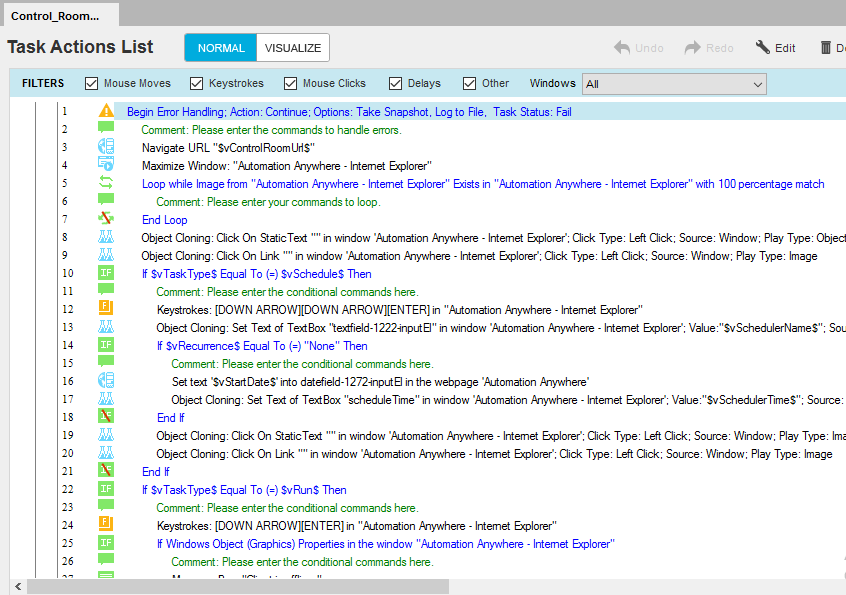Disable the Delays filter checkbox
Viewport: 846px width, 595px height.
point(396,84)
